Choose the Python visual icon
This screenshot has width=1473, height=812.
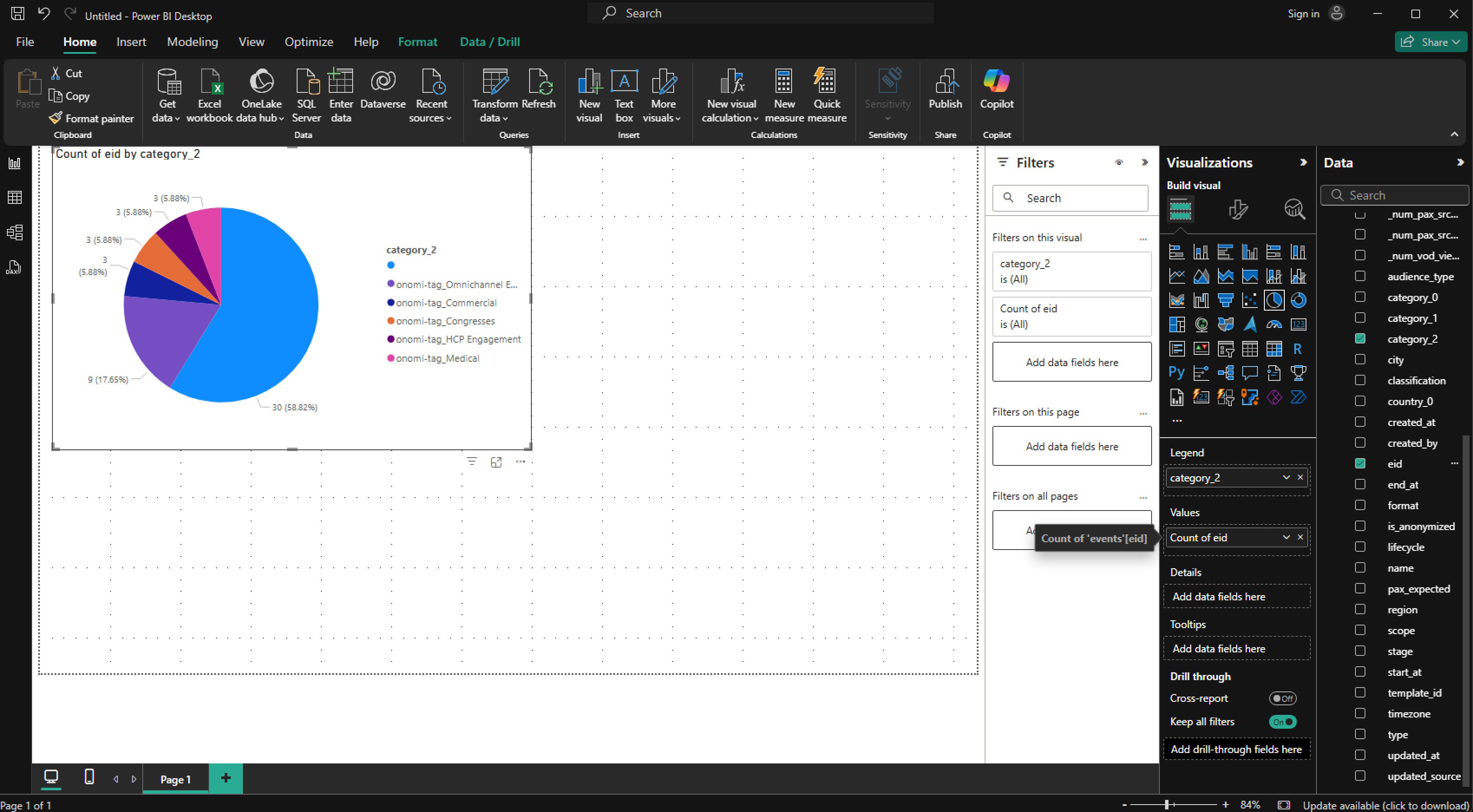pos(1176,372)
